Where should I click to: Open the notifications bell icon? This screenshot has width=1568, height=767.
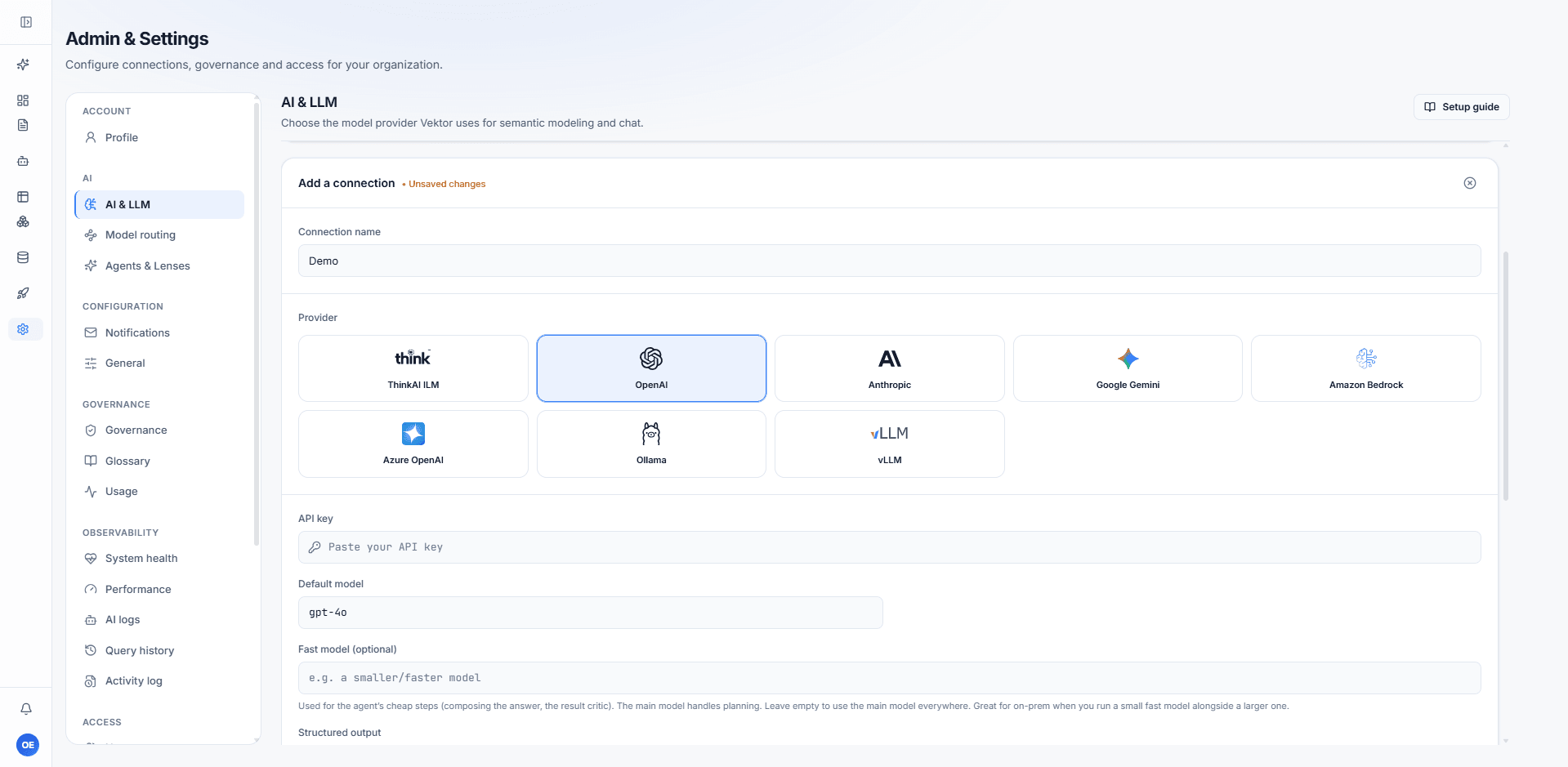pos(26,709)
